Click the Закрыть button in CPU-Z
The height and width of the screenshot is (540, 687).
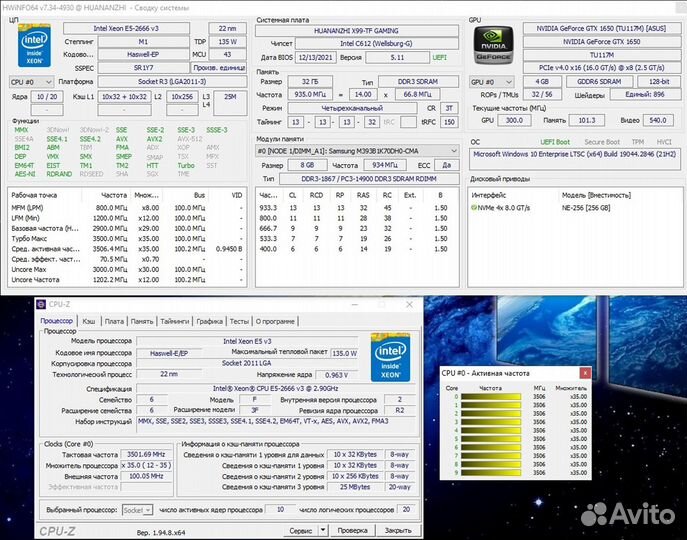point(398,530)
